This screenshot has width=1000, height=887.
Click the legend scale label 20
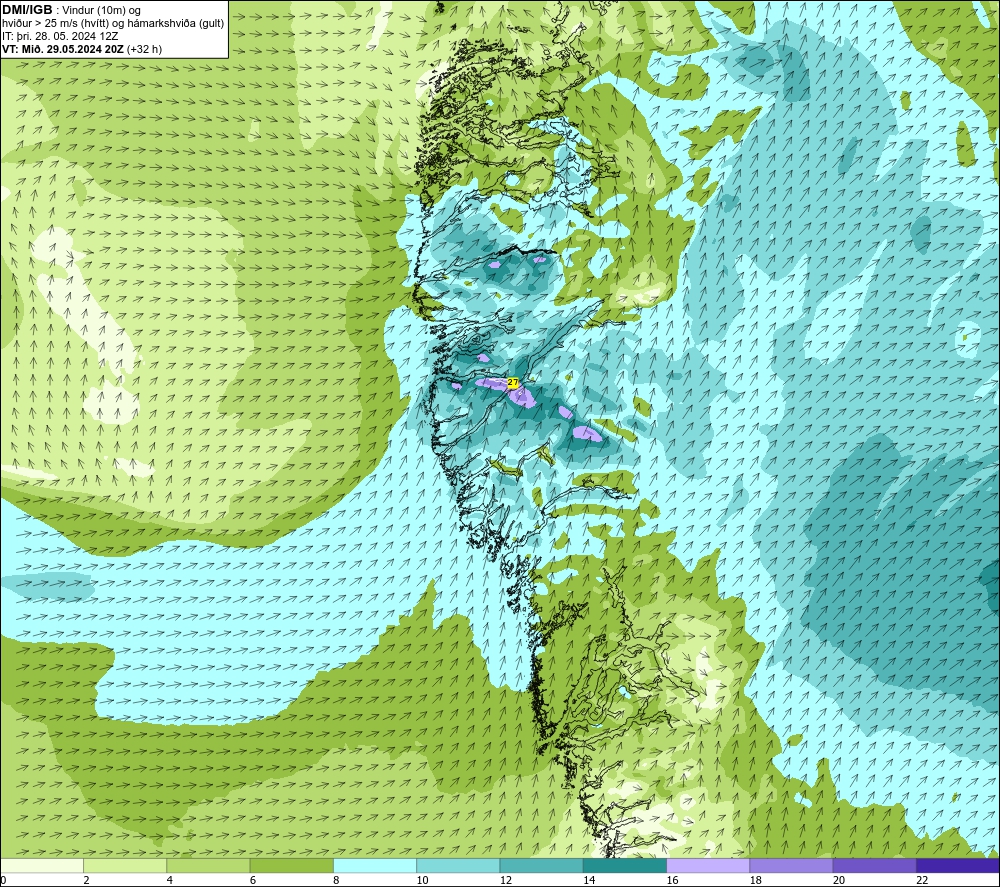[839, 880]
